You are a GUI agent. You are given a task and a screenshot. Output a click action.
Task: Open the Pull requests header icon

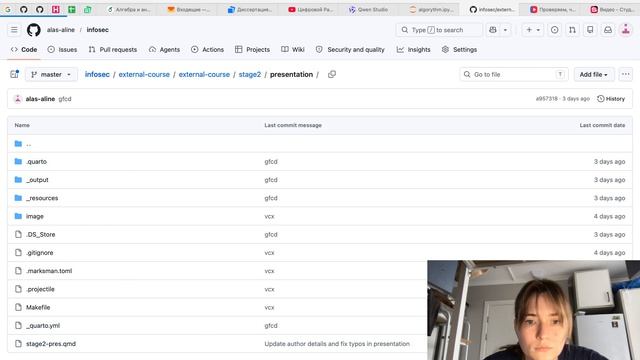tap(572, 30)
